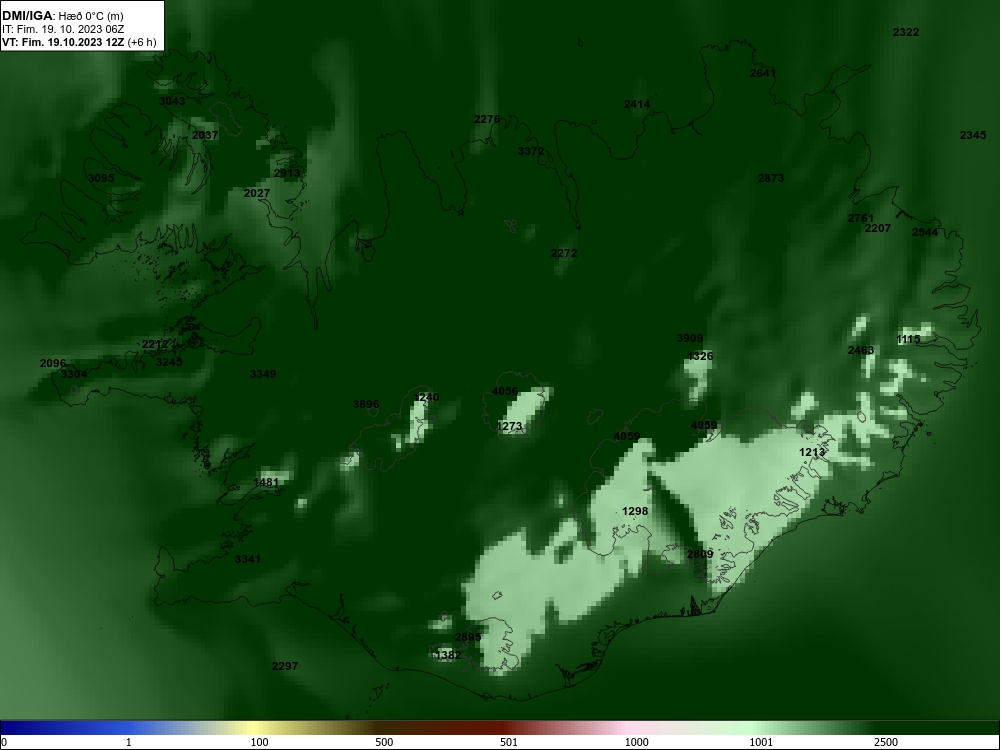This screenshot has height=750, width=1000.
Task: Click the yellow section of the color scale
Action: pyautogui.click(x=255, y=728)
